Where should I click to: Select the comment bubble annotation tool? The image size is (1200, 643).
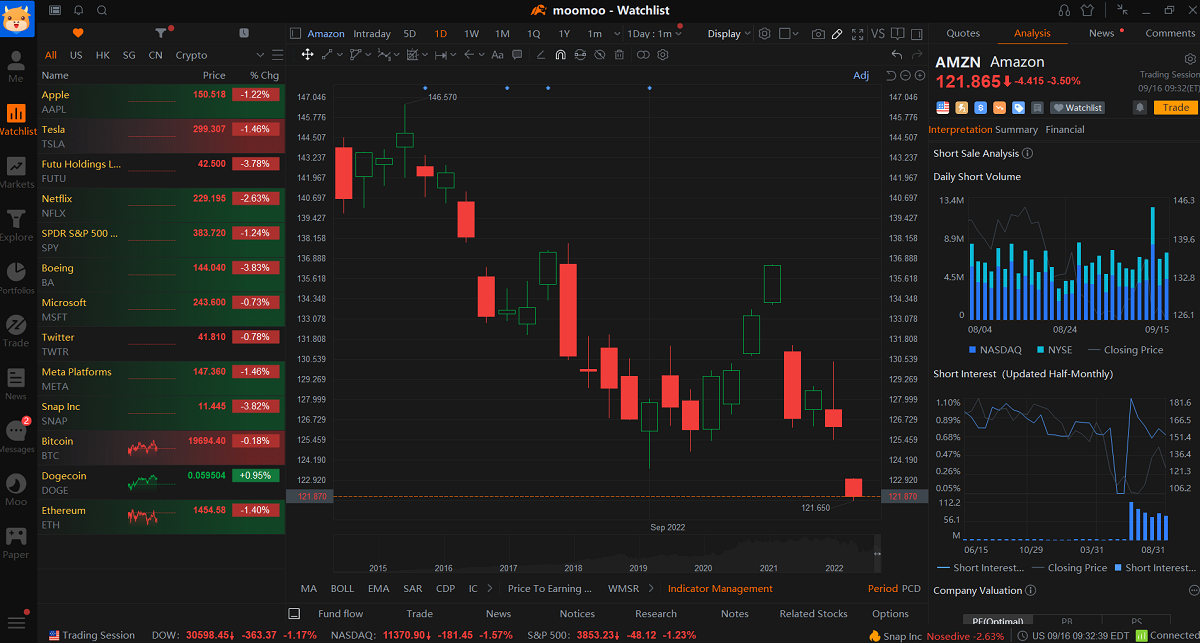(517, 55)
